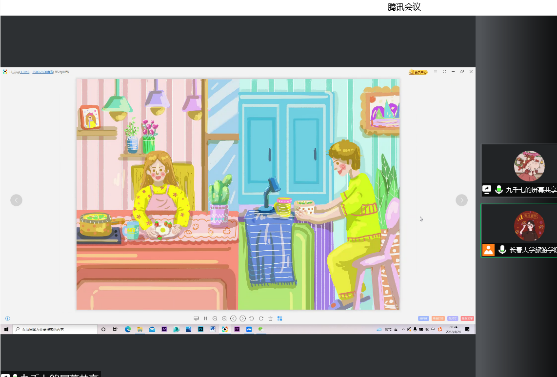Click the orange host icon on second participant
557x377 pixels.
[x=488, y=250]
